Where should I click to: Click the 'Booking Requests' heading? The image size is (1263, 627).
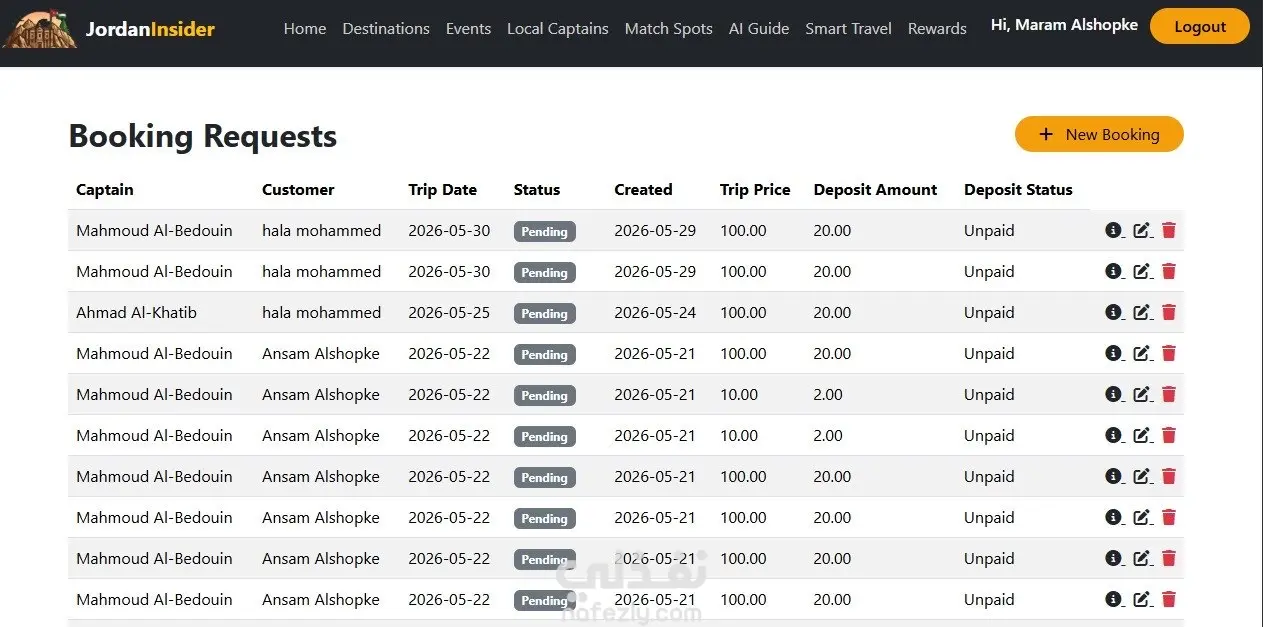[203, 135]
